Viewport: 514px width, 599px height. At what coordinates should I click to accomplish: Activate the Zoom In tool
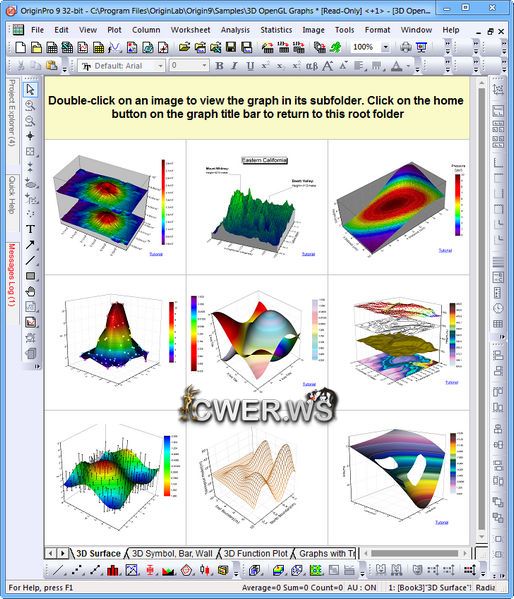(x=30, y=105)
